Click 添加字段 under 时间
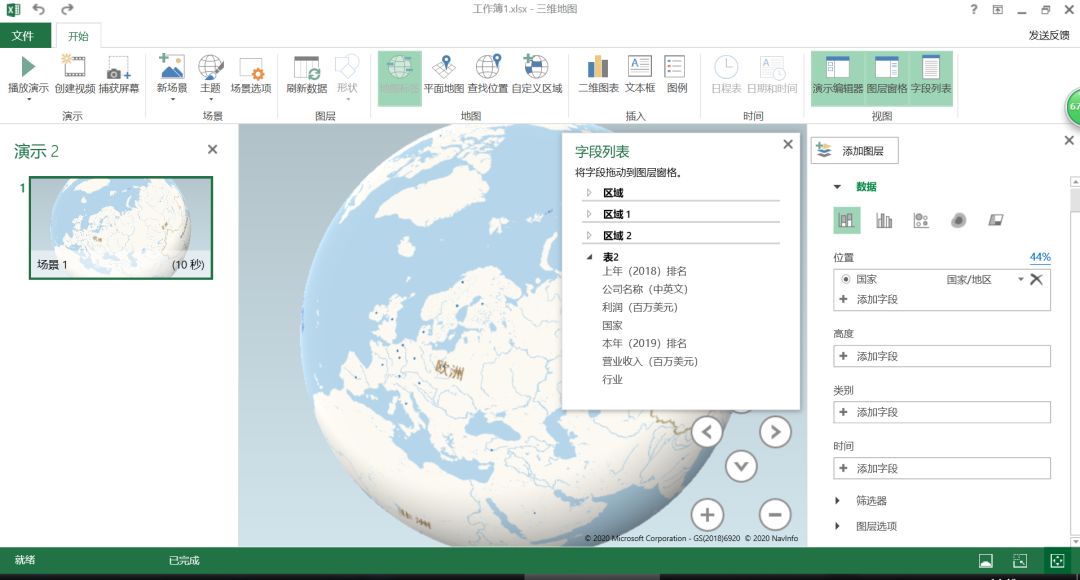 (942, 468)
